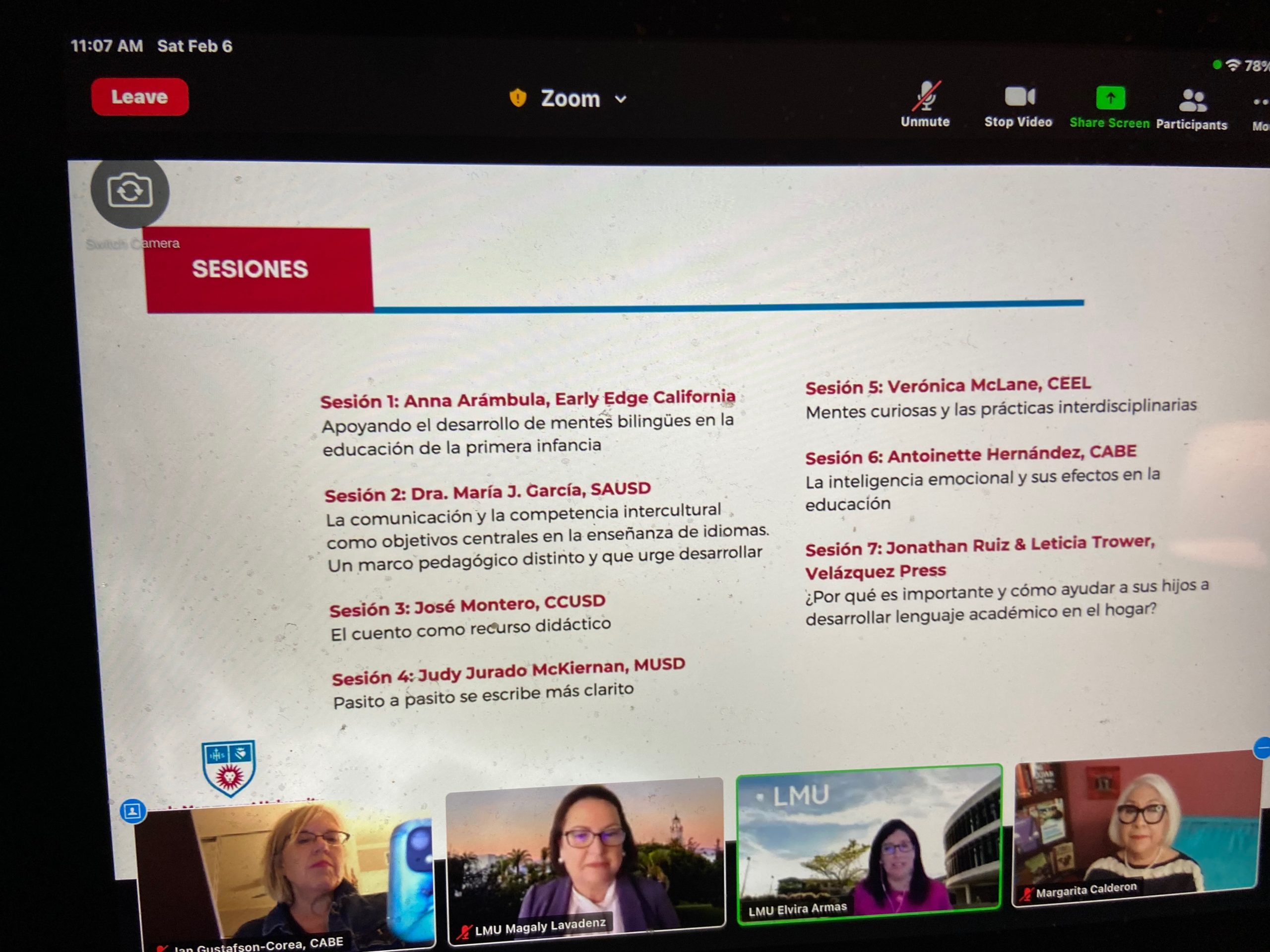Click Sesión 6: Antoinette Hernández heading

point(970,455)
